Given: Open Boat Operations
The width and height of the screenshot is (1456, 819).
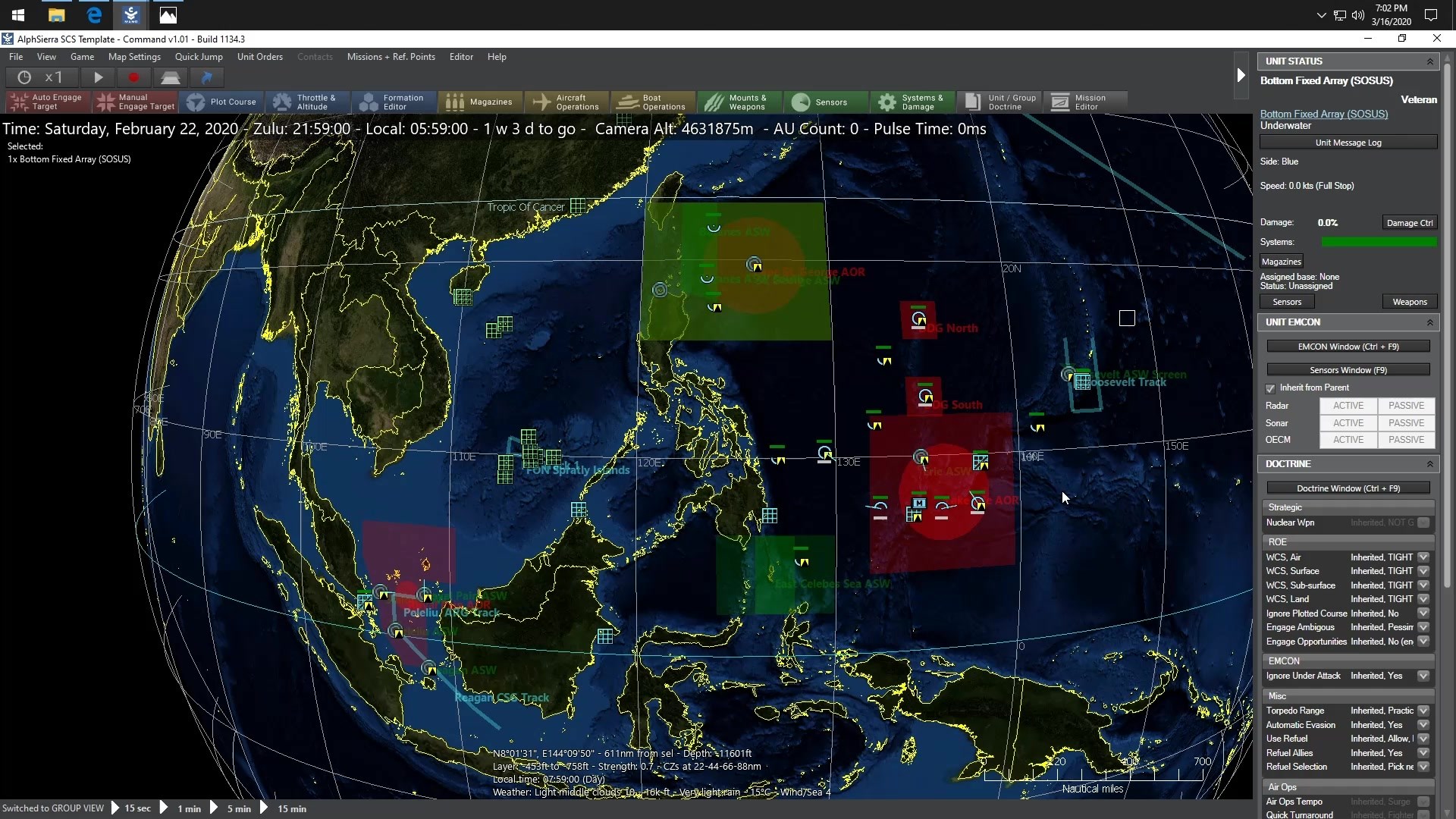Looking at the screenshot, I should (x=654, y=102).
